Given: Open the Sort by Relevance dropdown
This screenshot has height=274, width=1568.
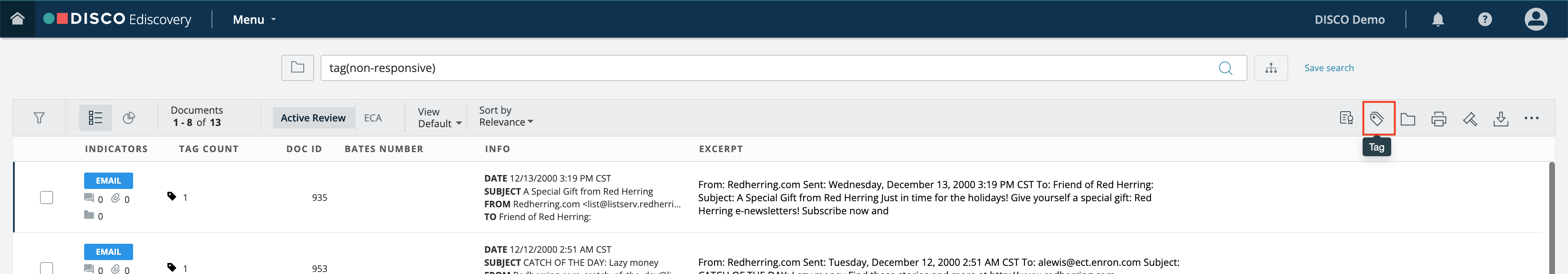Looking at the screenshot, I should 506,117.
